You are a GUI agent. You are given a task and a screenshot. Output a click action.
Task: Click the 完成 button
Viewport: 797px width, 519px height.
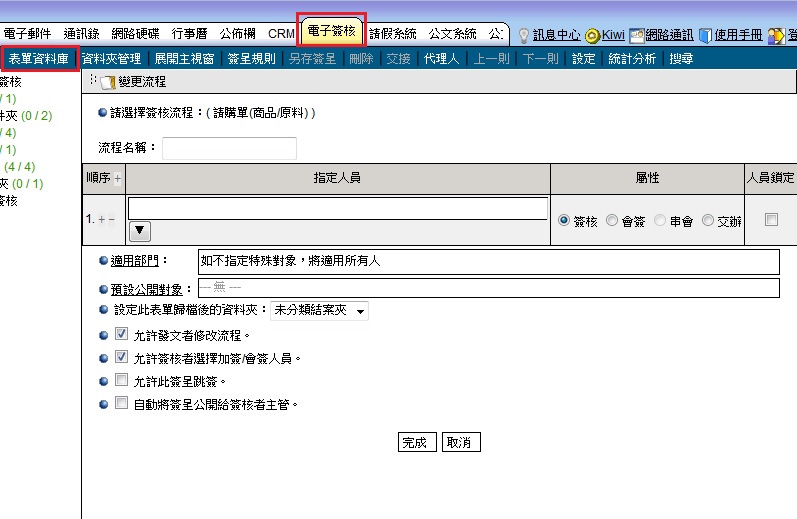point(414,442)
